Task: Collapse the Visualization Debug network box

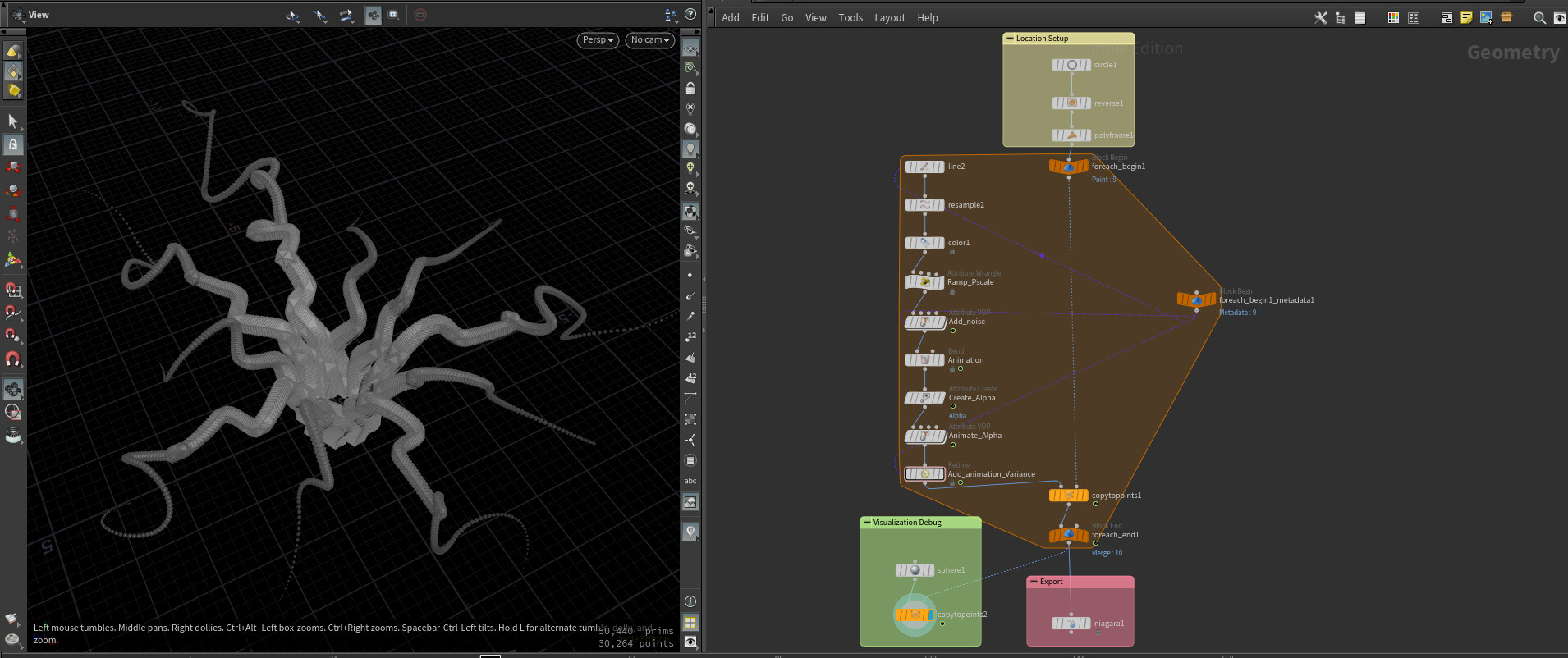Action: point(867,523)
